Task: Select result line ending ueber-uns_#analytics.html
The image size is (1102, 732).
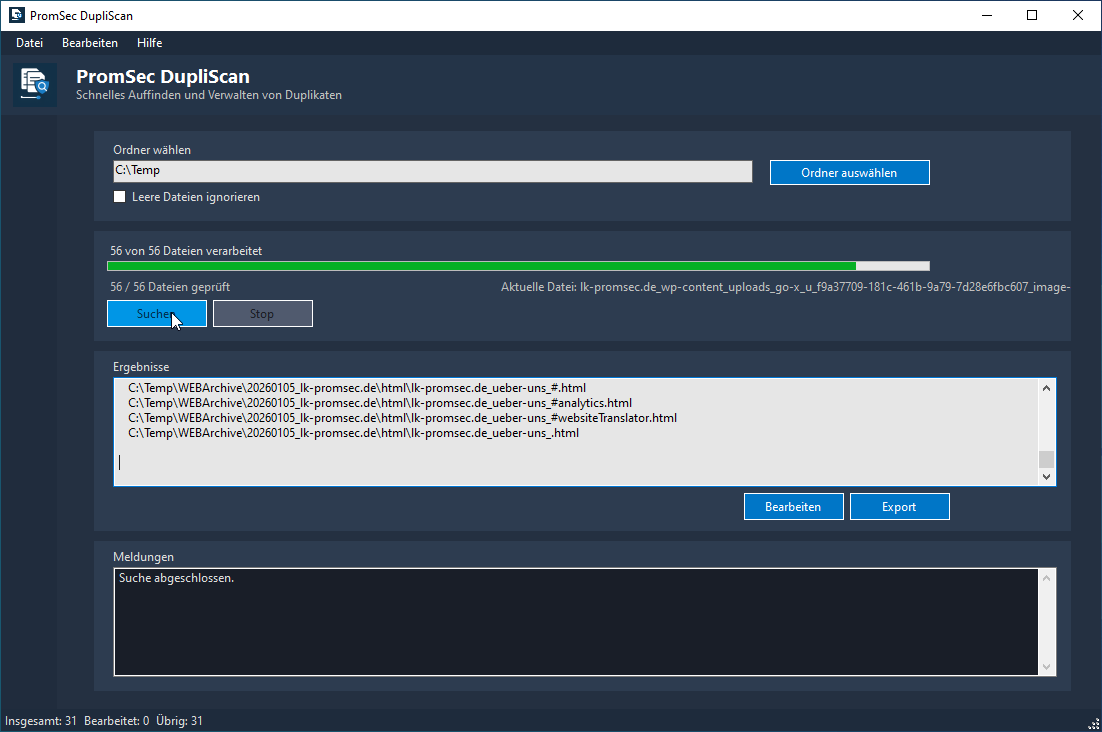Action: tap(380, 403)
